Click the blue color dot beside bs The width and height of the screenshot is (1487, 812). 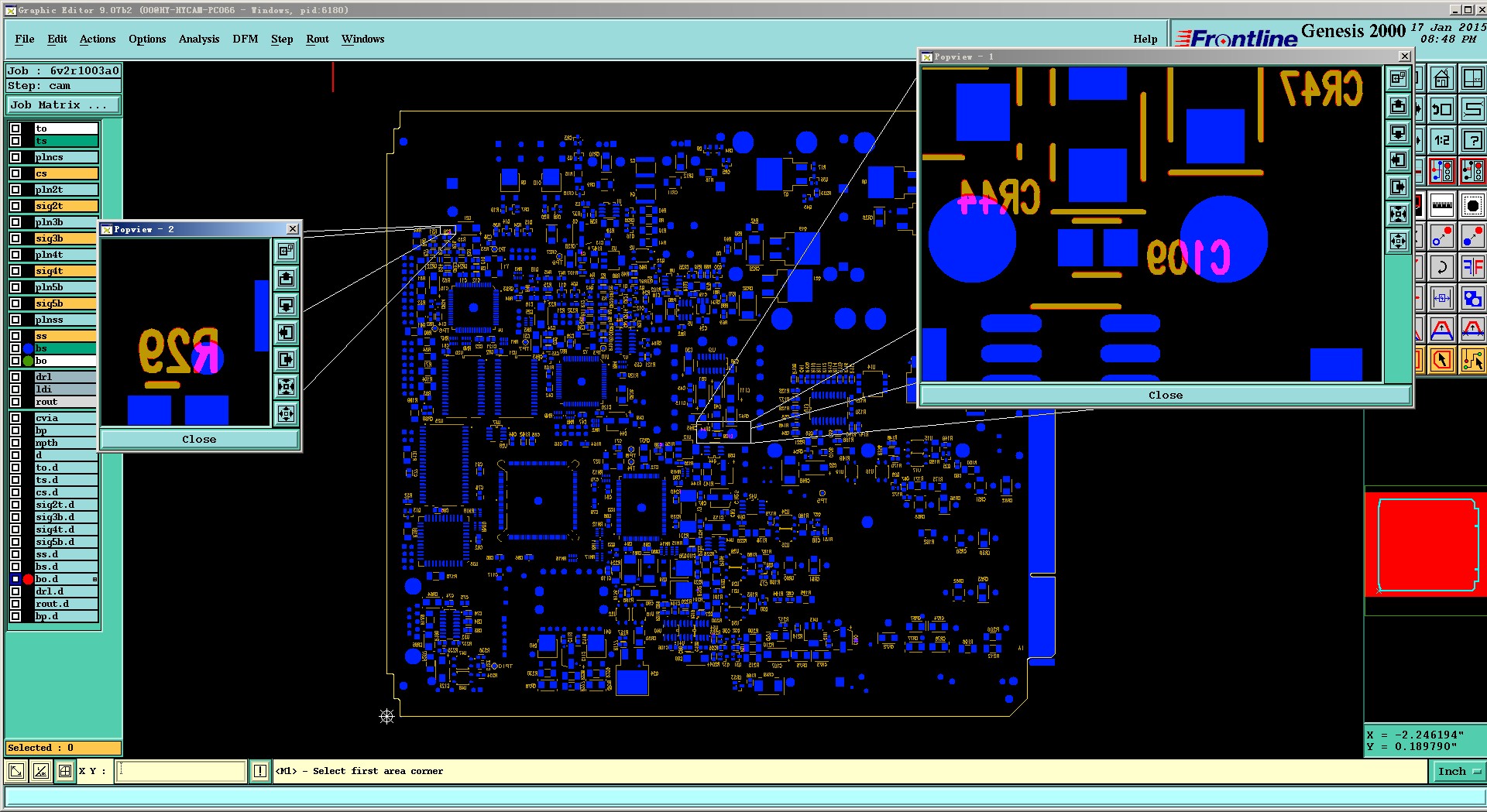tap(29, 348)
